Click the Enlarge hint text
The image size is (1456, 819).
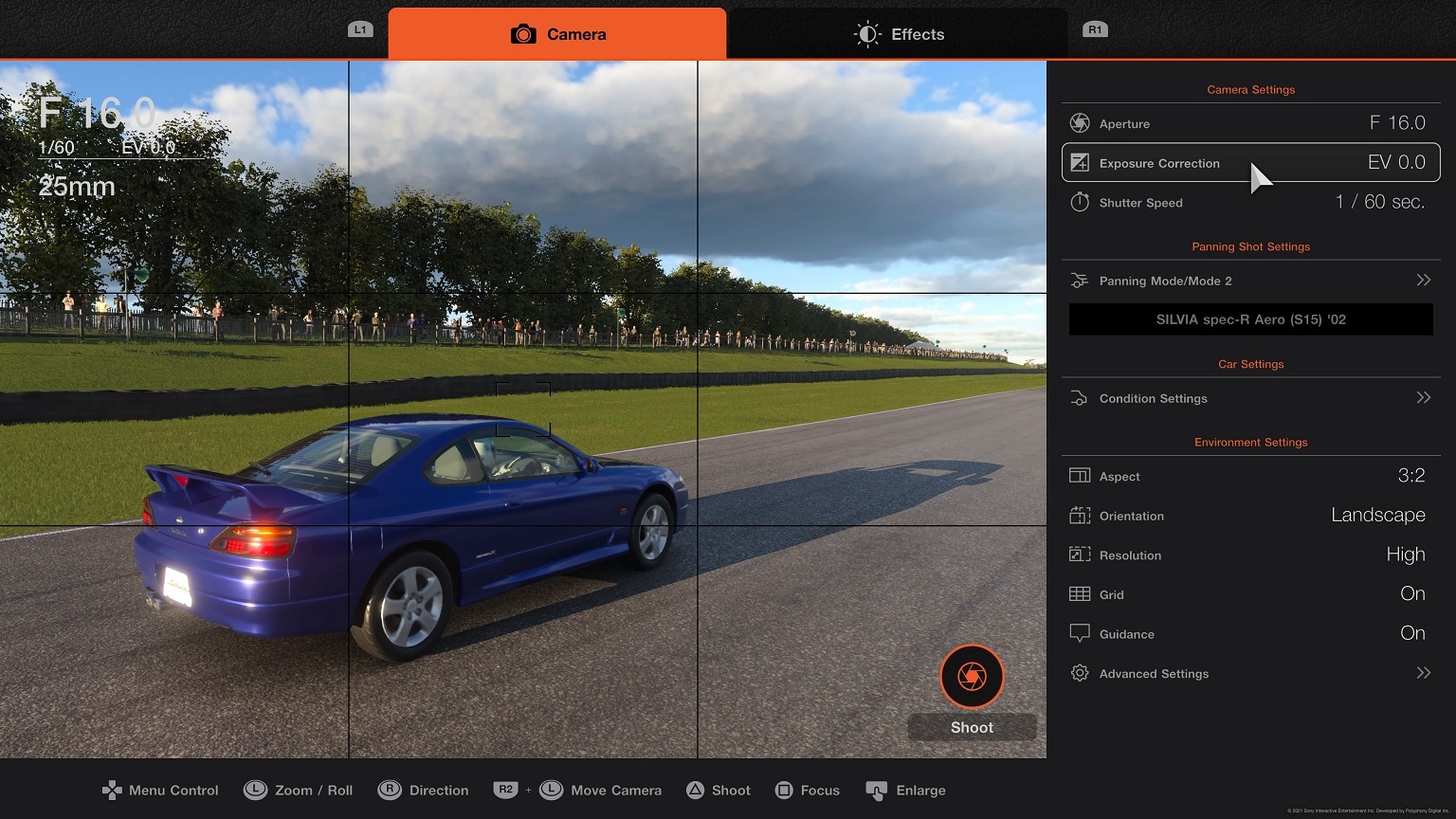[920, 791]
